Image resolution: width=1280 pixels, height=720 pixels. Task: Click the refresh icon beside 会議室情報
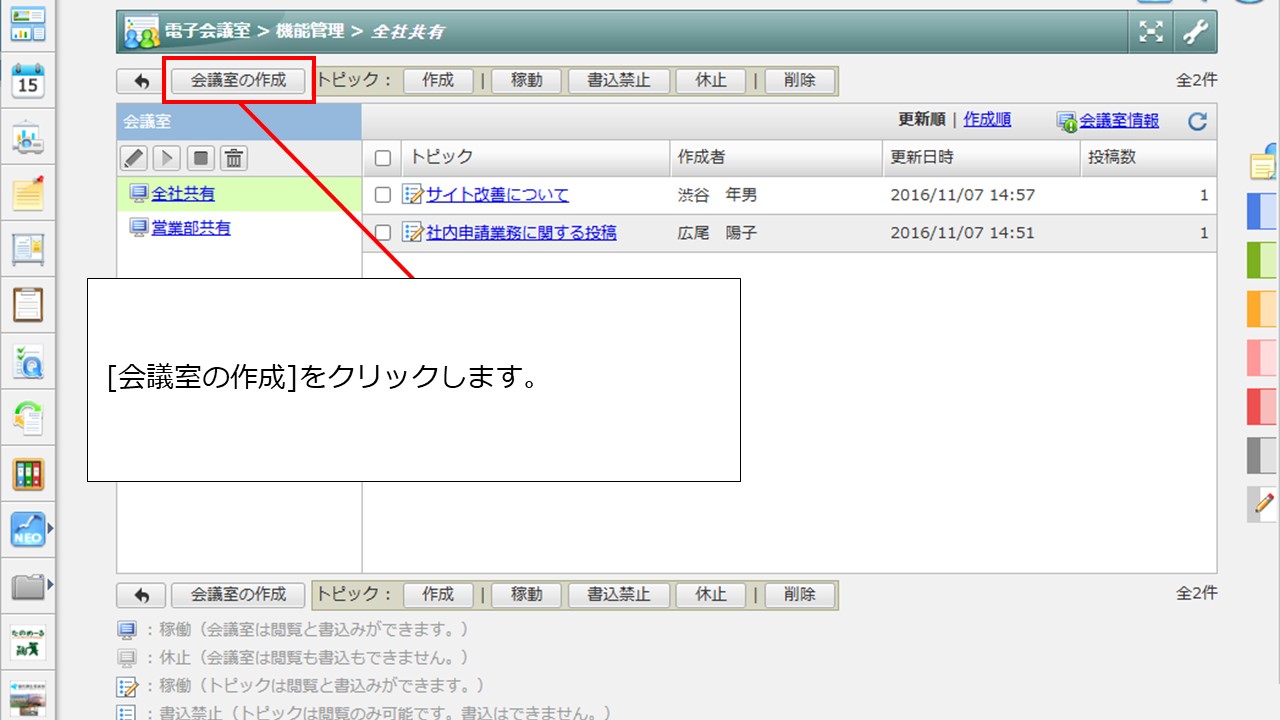click(x=1197, y=122)
